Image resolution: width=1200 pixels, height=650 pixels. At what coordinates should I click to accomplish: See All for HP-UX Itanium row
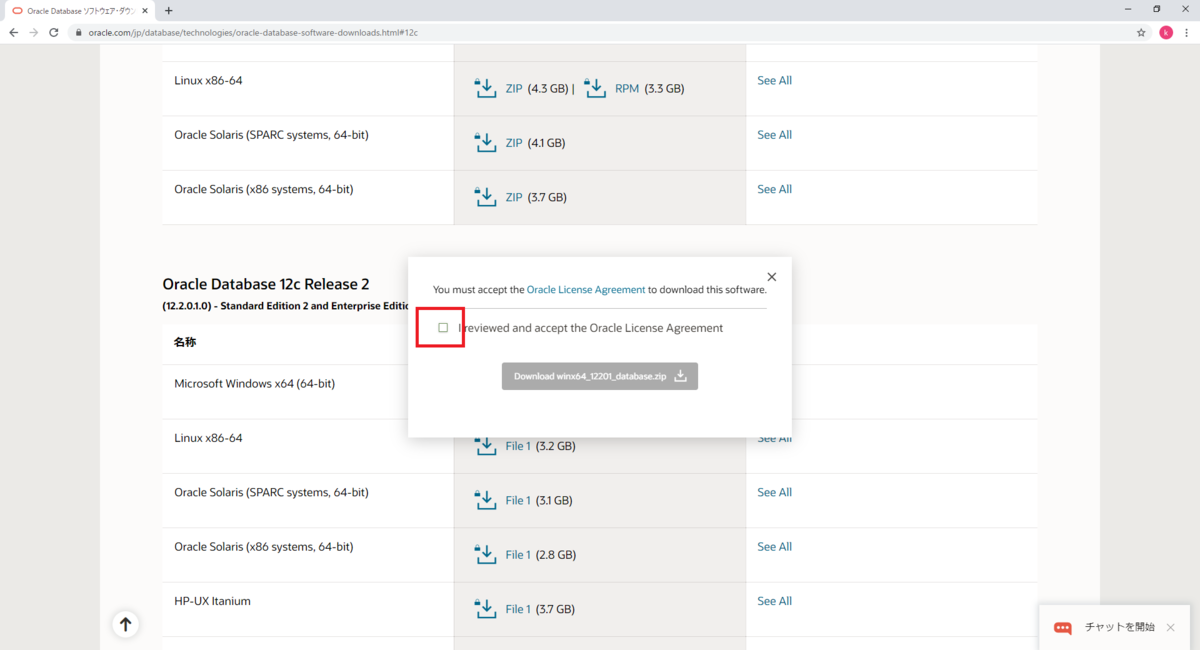click(x=774, y=601)
